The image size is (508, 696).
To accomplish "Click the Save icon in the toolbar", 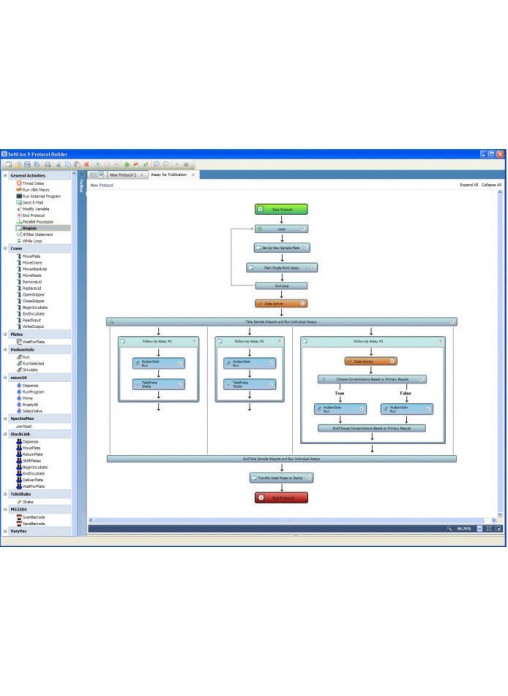I will 28,164.
